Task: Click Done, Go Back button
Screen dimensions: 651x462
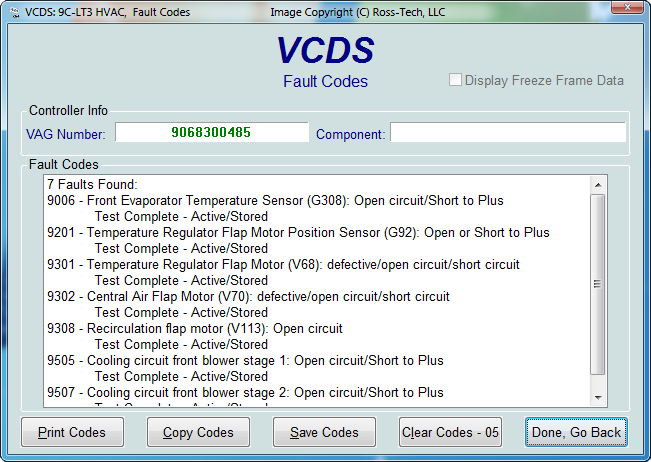Action: coord(576,432)
